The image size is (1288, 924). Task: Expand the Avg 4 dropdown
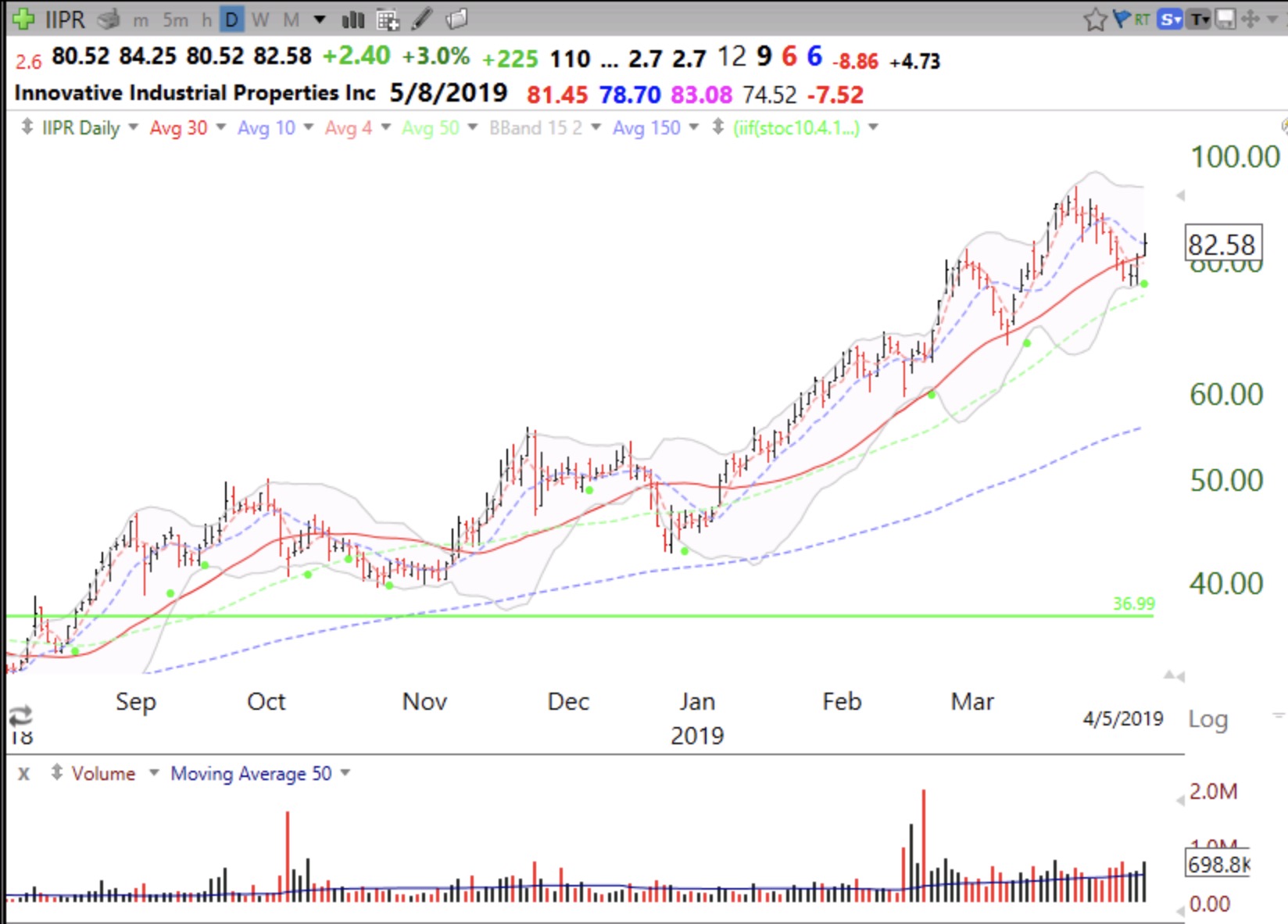click(385, 127)
